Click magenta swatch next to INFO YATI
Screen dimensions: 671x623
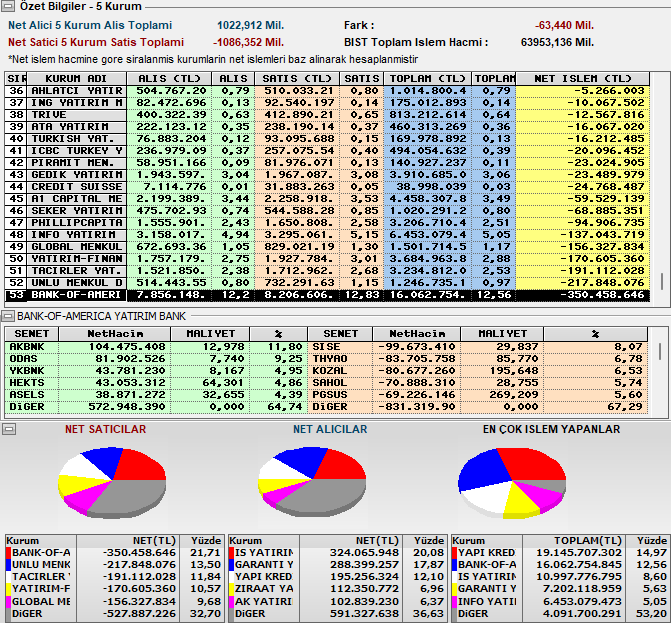[455, 601]
